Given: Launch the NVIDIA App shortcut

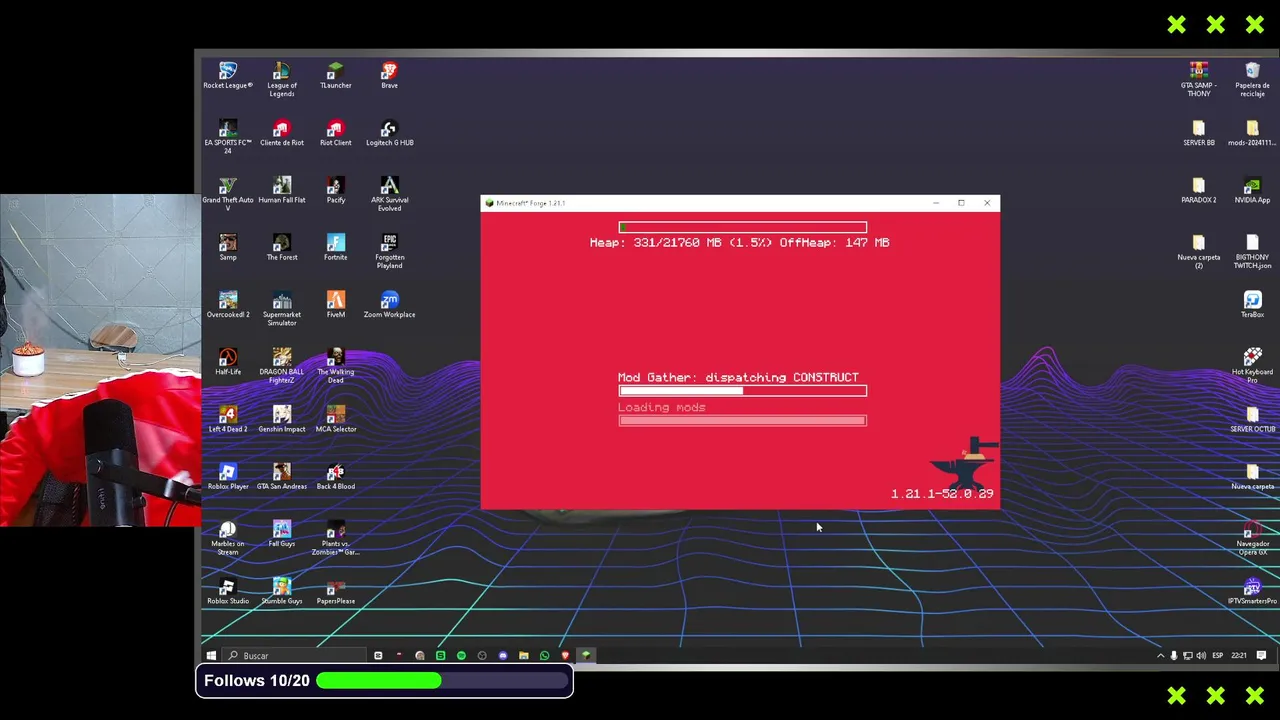Looking at the screenshot, I should pyautogui.click(x=1253, y=190).
